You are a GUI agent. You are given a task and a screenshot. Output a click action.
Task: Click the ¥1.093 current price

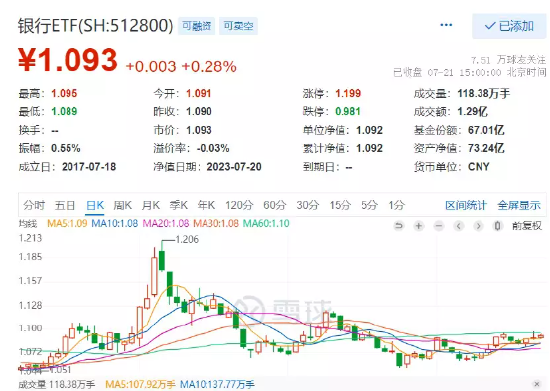pos(68,60)
